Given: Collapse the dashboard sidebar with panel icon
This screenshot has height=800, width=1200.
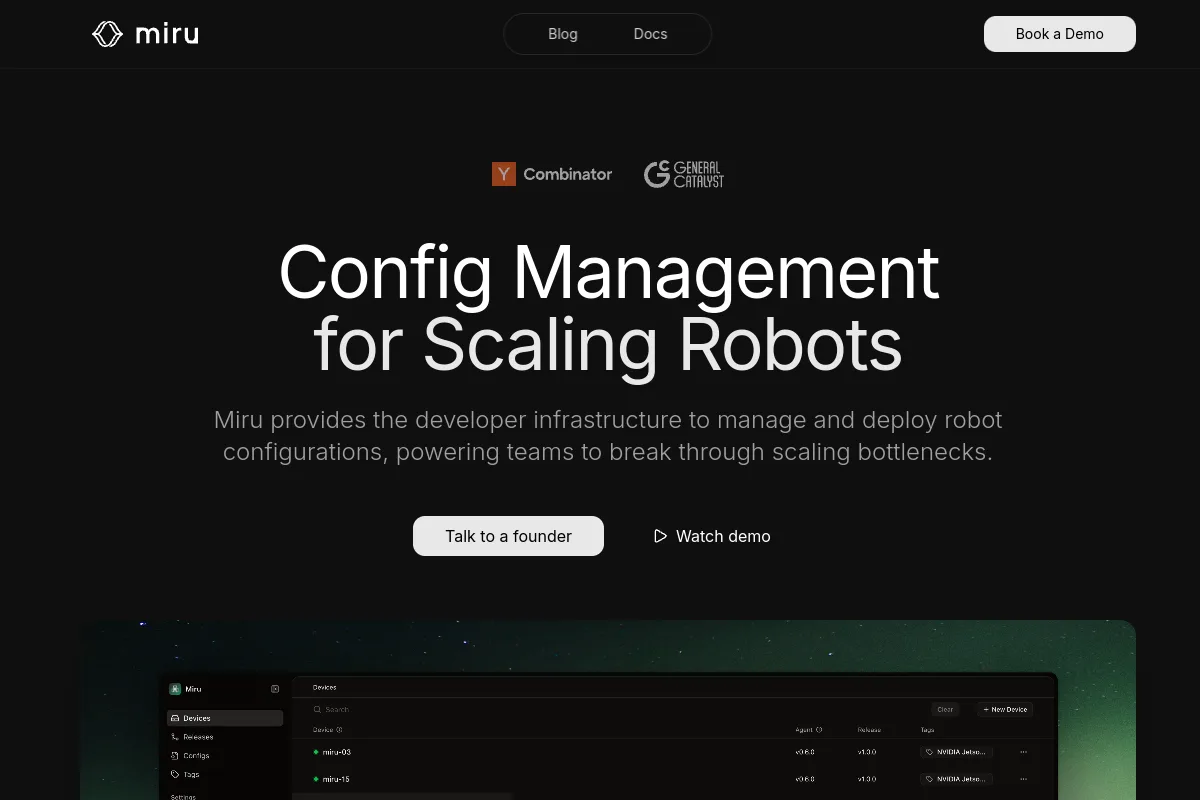Looking at the screenshot, I should click(275, 689).
